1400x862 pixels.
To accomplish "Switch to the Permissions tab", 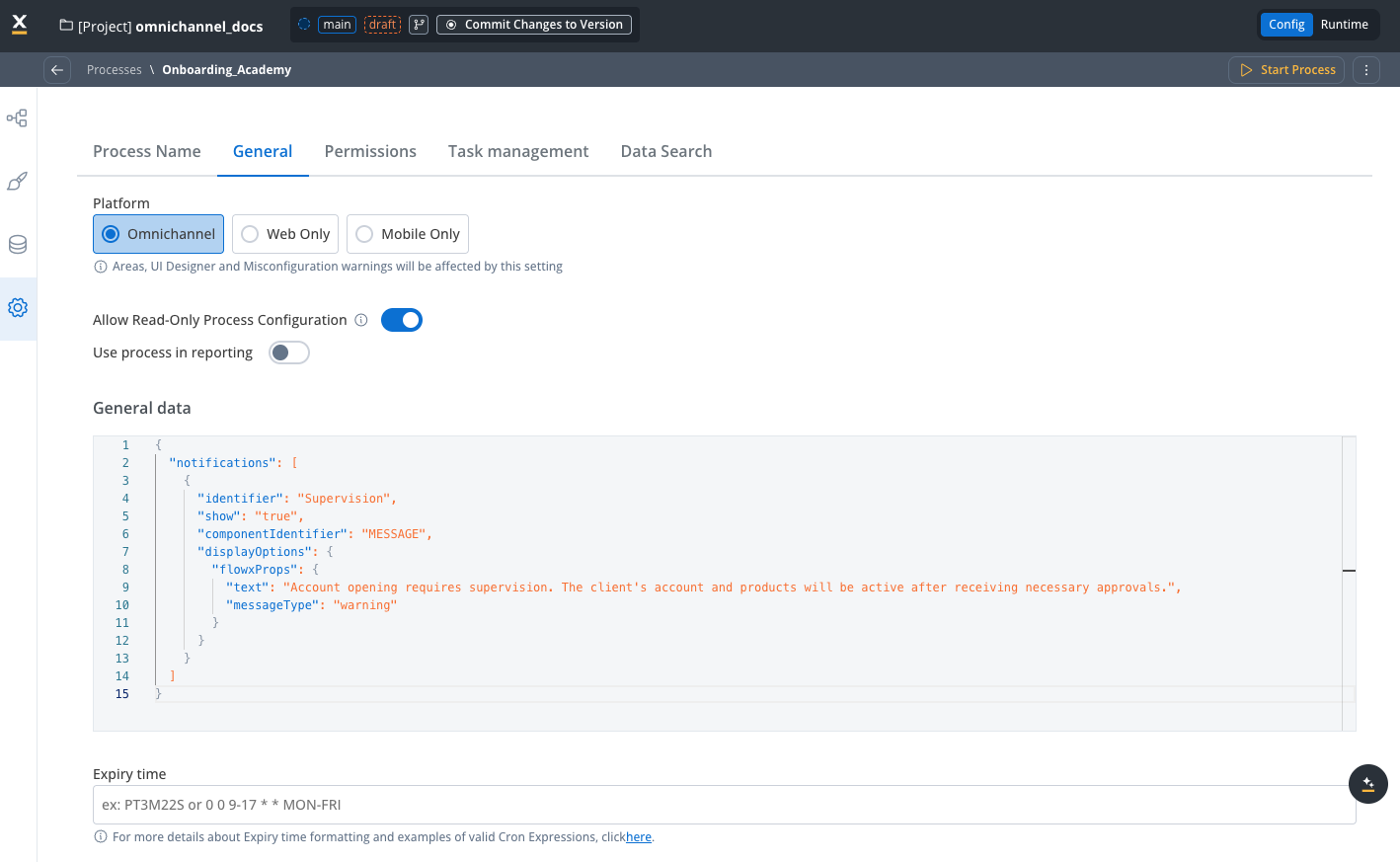I will tap(370, 151).
